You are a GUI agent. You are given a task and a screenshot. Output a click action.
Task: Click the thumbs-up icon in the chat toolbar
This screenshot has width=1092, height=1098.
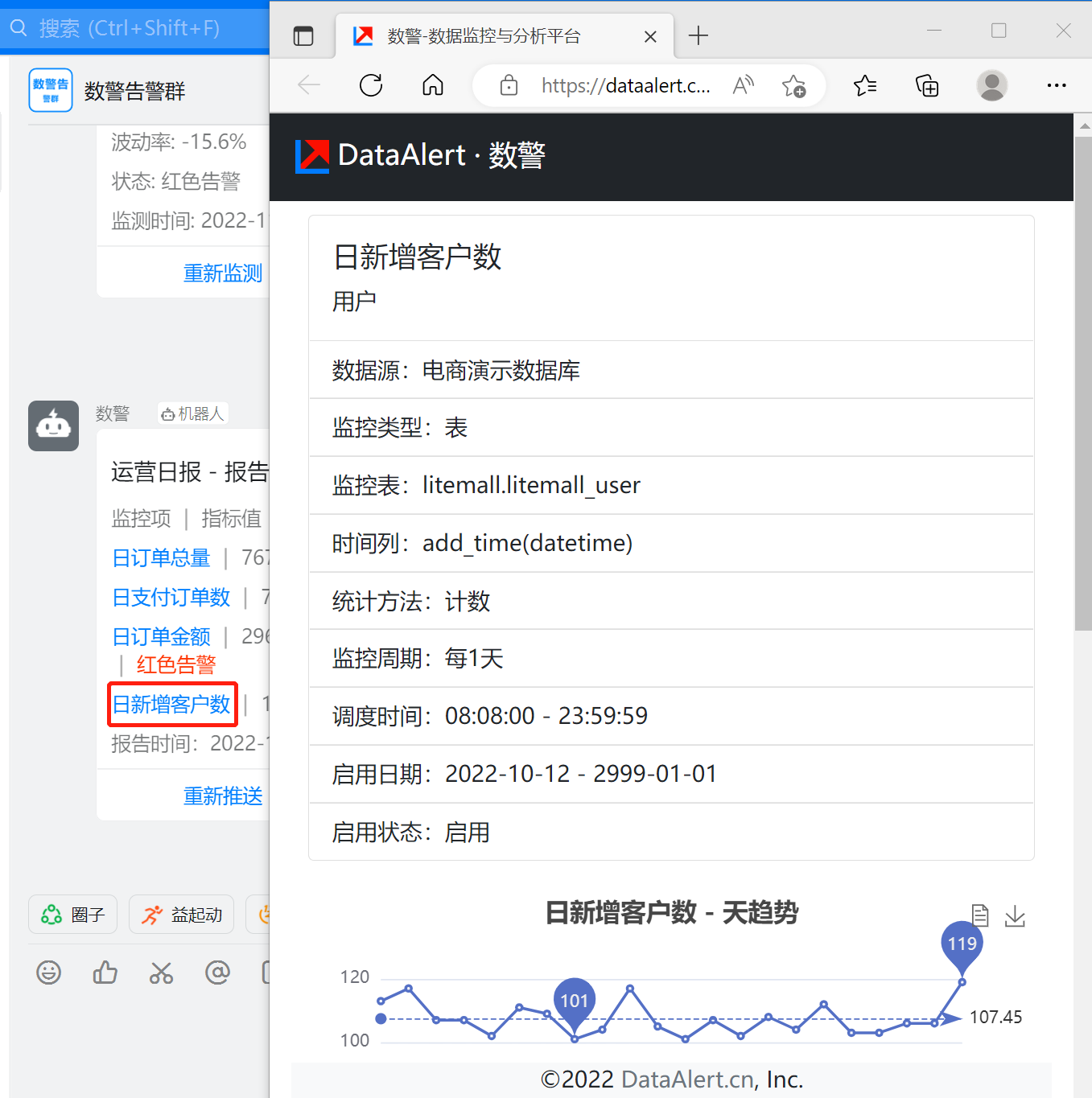pyautogui.click(x=105, y=973)
